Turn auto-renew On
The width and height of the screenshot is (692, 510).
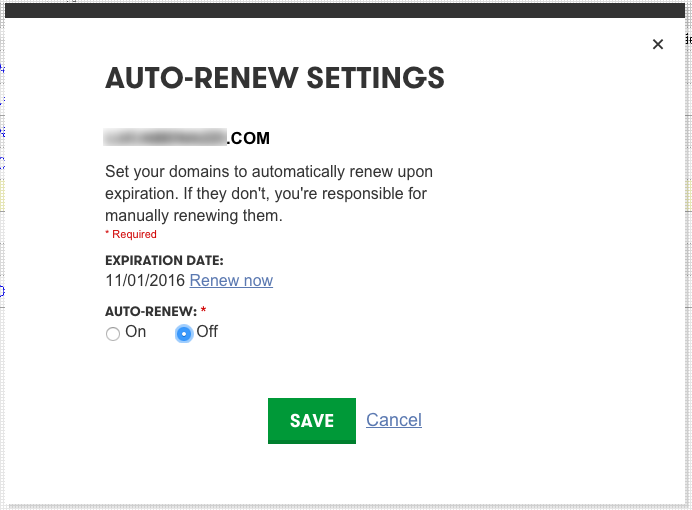click(113, 334)
